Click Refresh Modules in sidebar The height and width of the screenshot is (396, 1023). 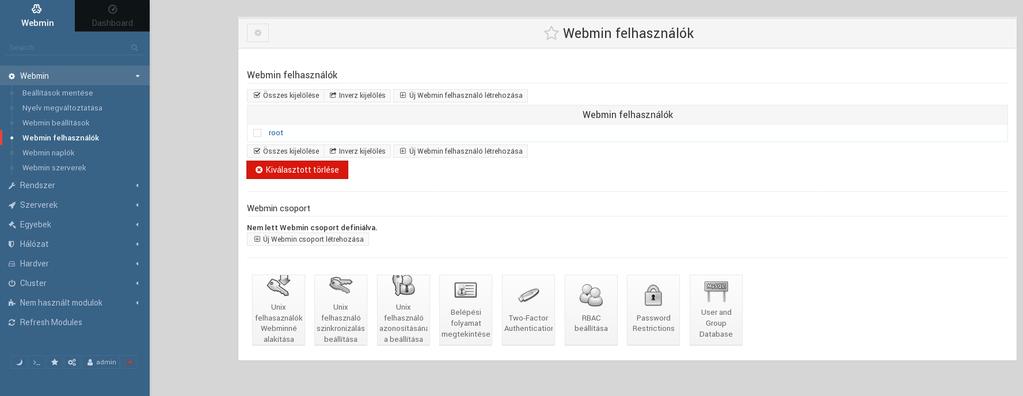coord(74,322)
